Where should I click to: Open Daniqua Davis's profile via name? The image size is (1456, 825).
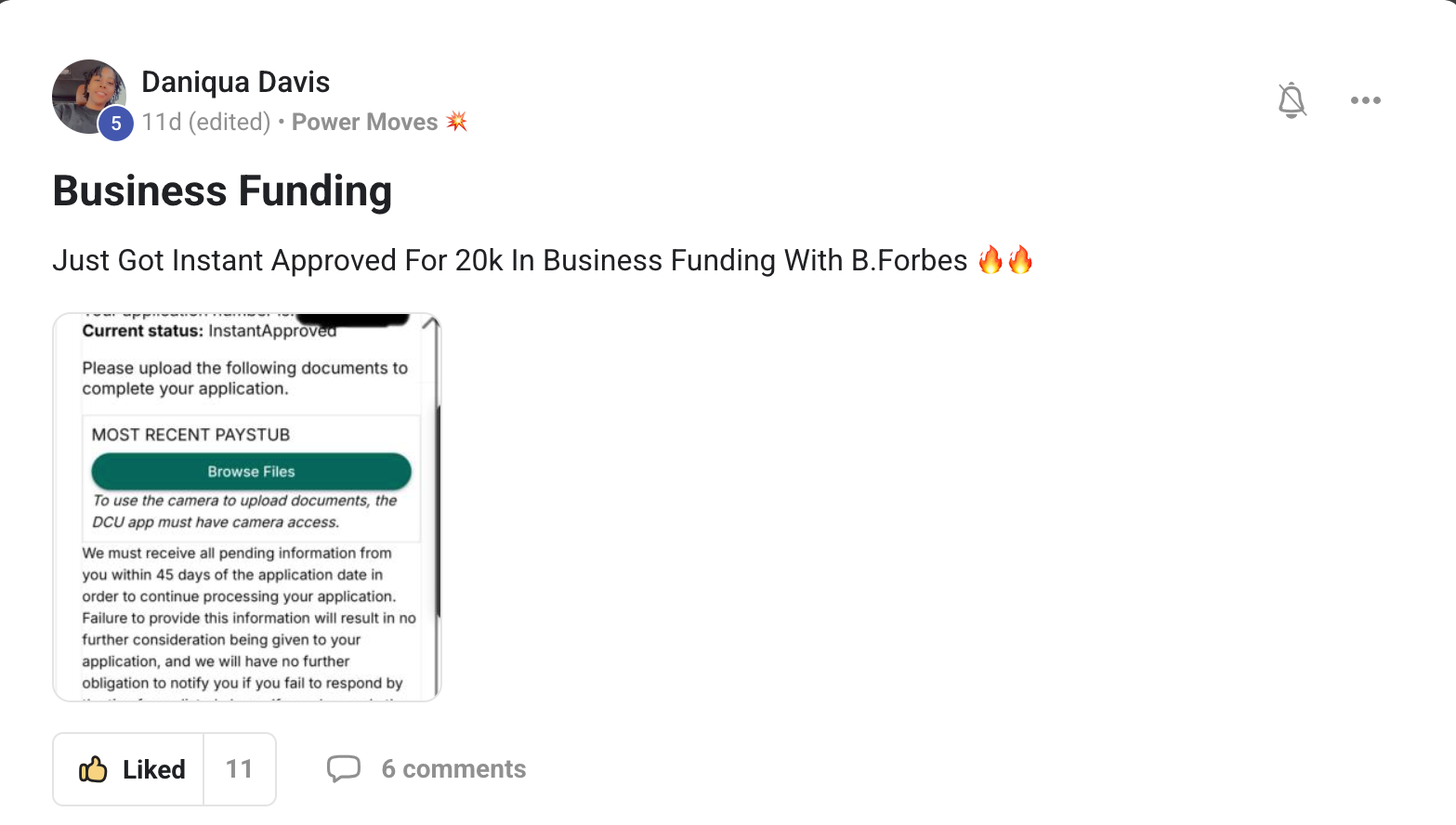[x=235, y=82]
